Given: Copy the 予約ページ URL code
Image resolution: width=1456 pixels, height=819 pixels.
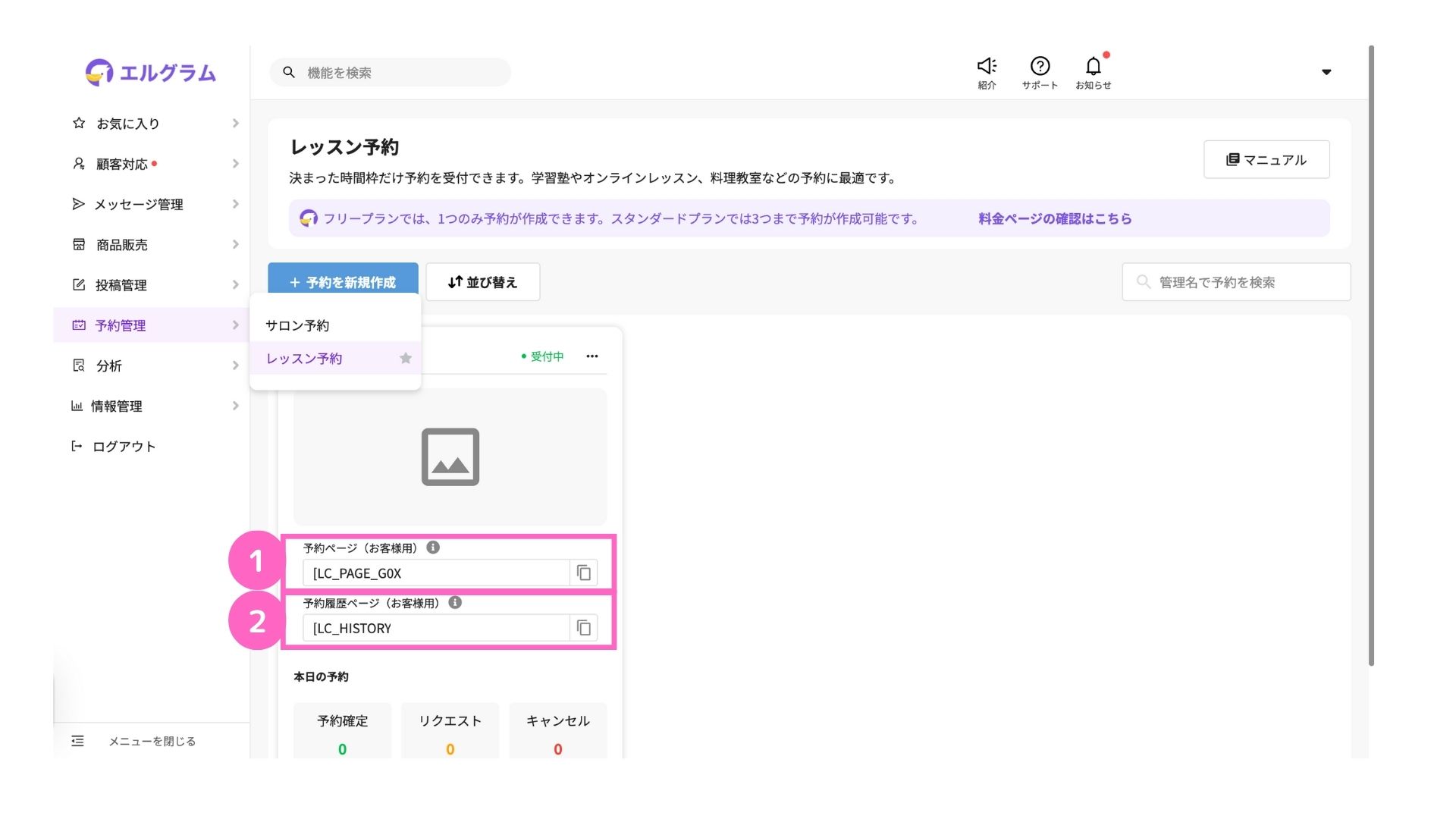Looking at the screenshot, I should coord(583,573).
